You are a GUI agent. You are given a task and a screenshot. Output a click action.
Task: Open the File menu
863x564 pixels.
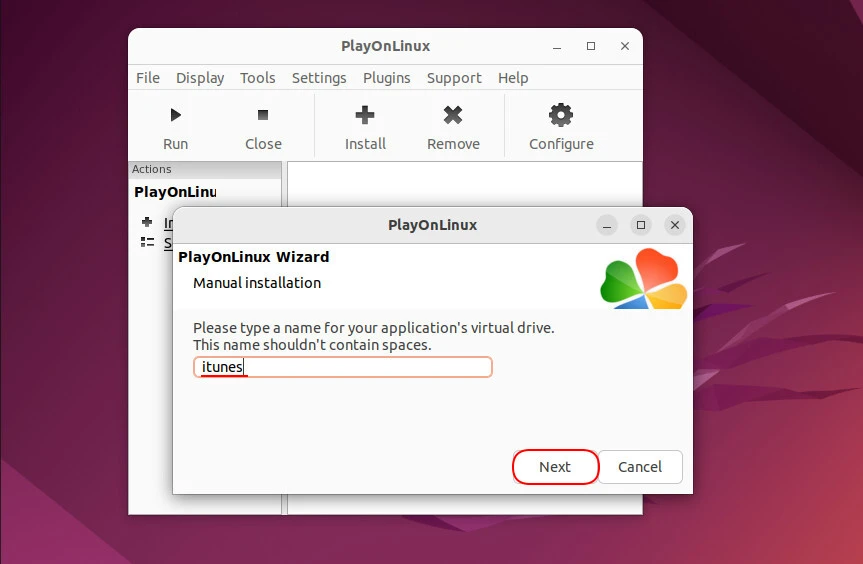(x=148, y=78)
